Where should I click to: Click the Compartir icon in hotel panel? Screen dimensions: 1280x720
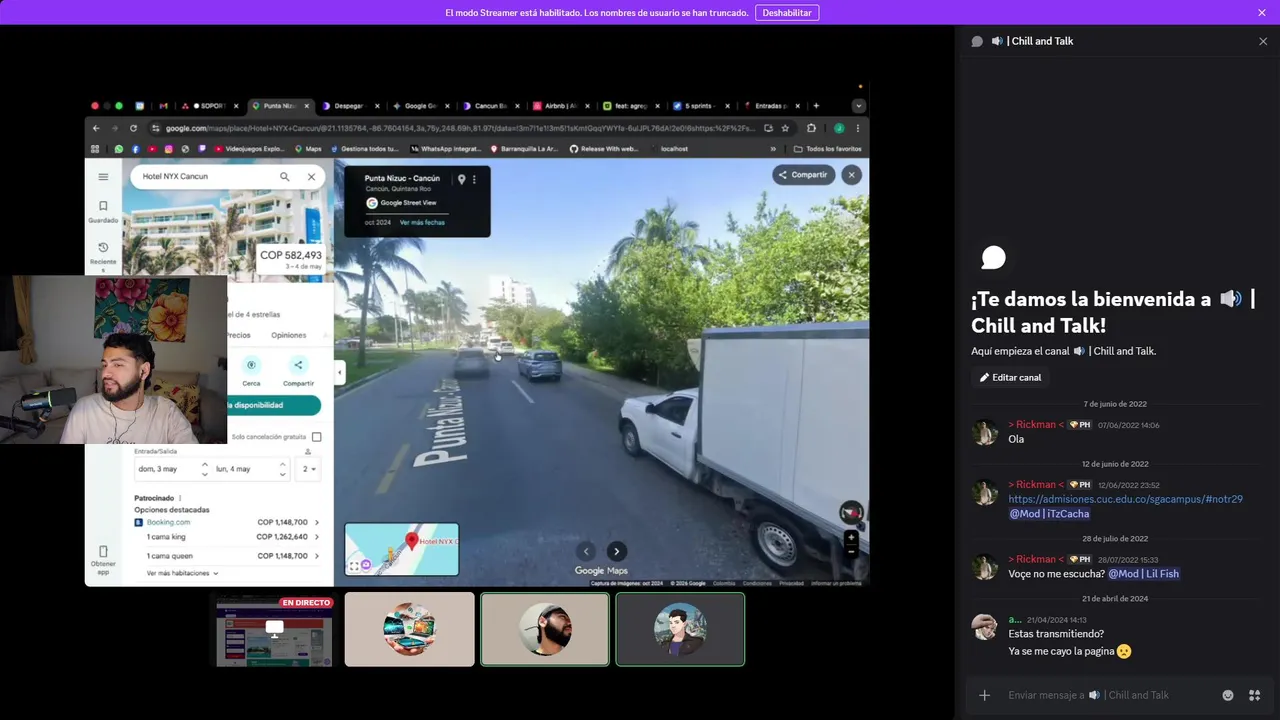click(298, 365)
